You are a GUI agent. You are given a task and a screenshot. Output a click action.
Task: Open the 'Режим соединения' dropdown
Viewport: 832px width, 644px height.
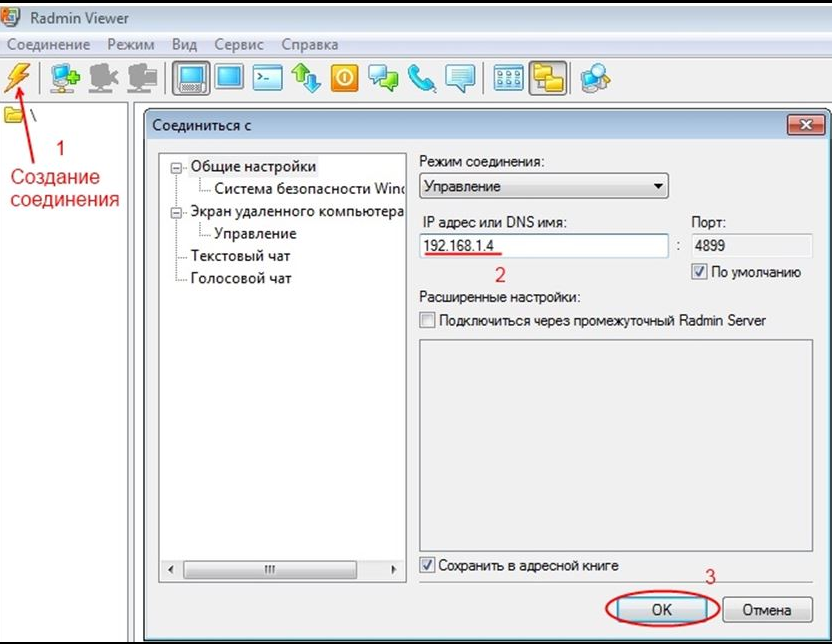coord(544,186)
